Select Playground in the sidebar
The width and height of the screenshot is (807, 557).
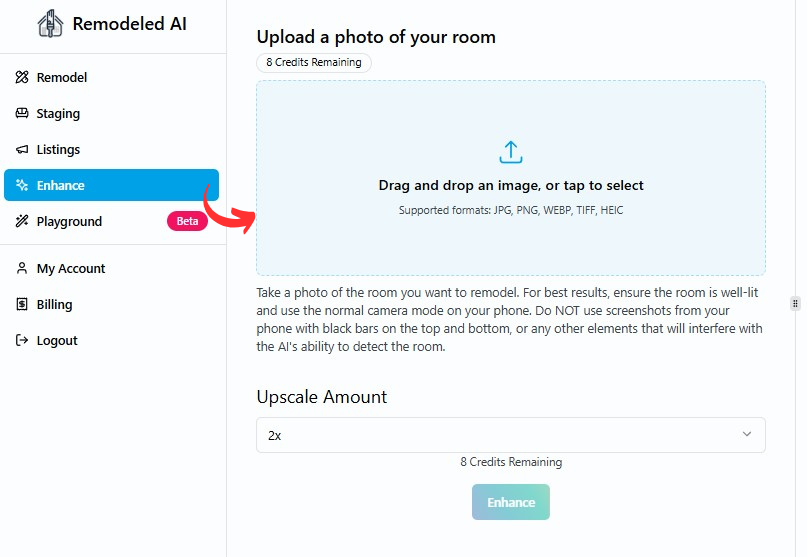[69, 222]
